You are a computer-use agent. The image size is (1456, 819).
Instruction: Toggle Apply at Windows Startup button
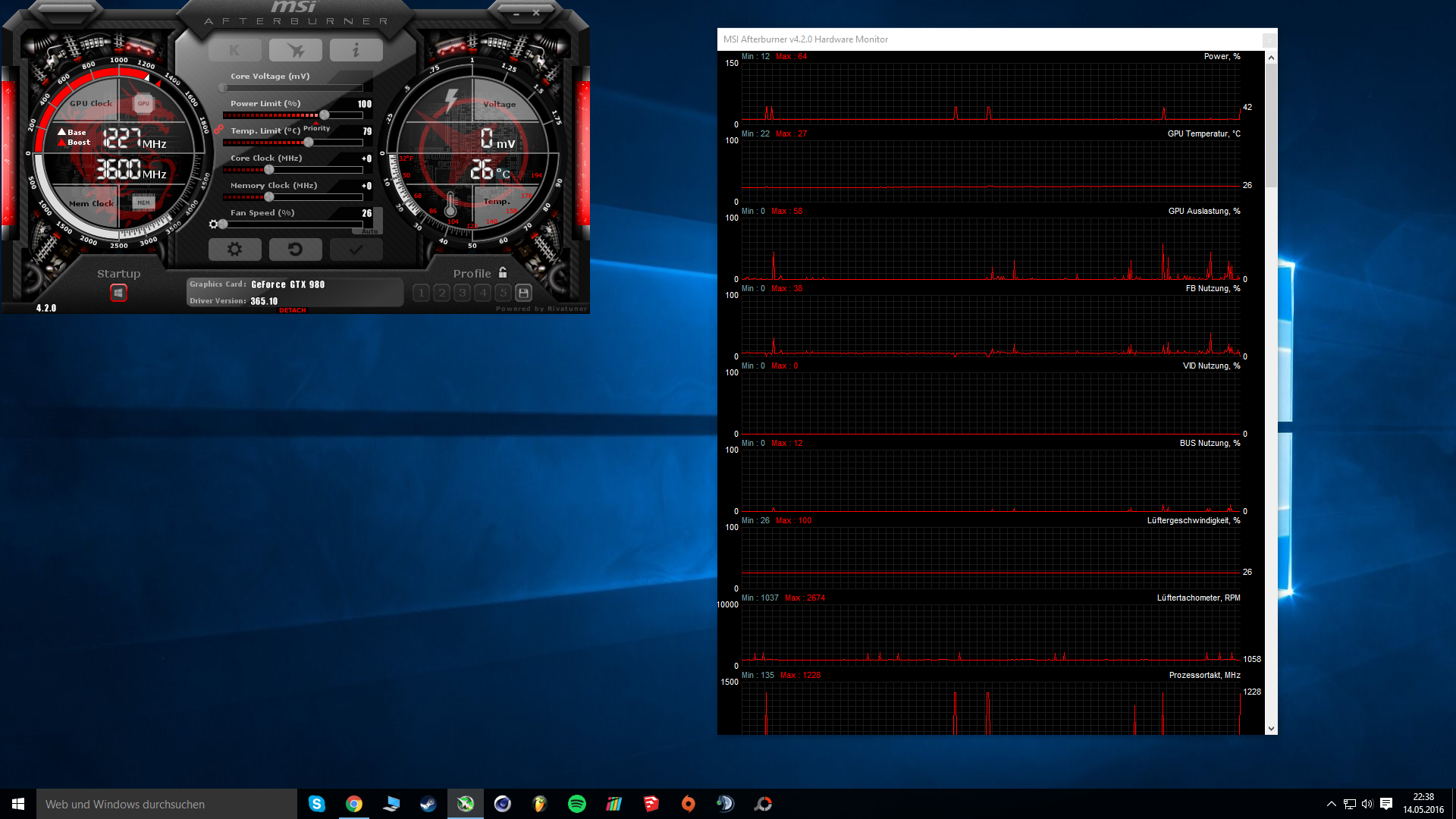[118, 293]
